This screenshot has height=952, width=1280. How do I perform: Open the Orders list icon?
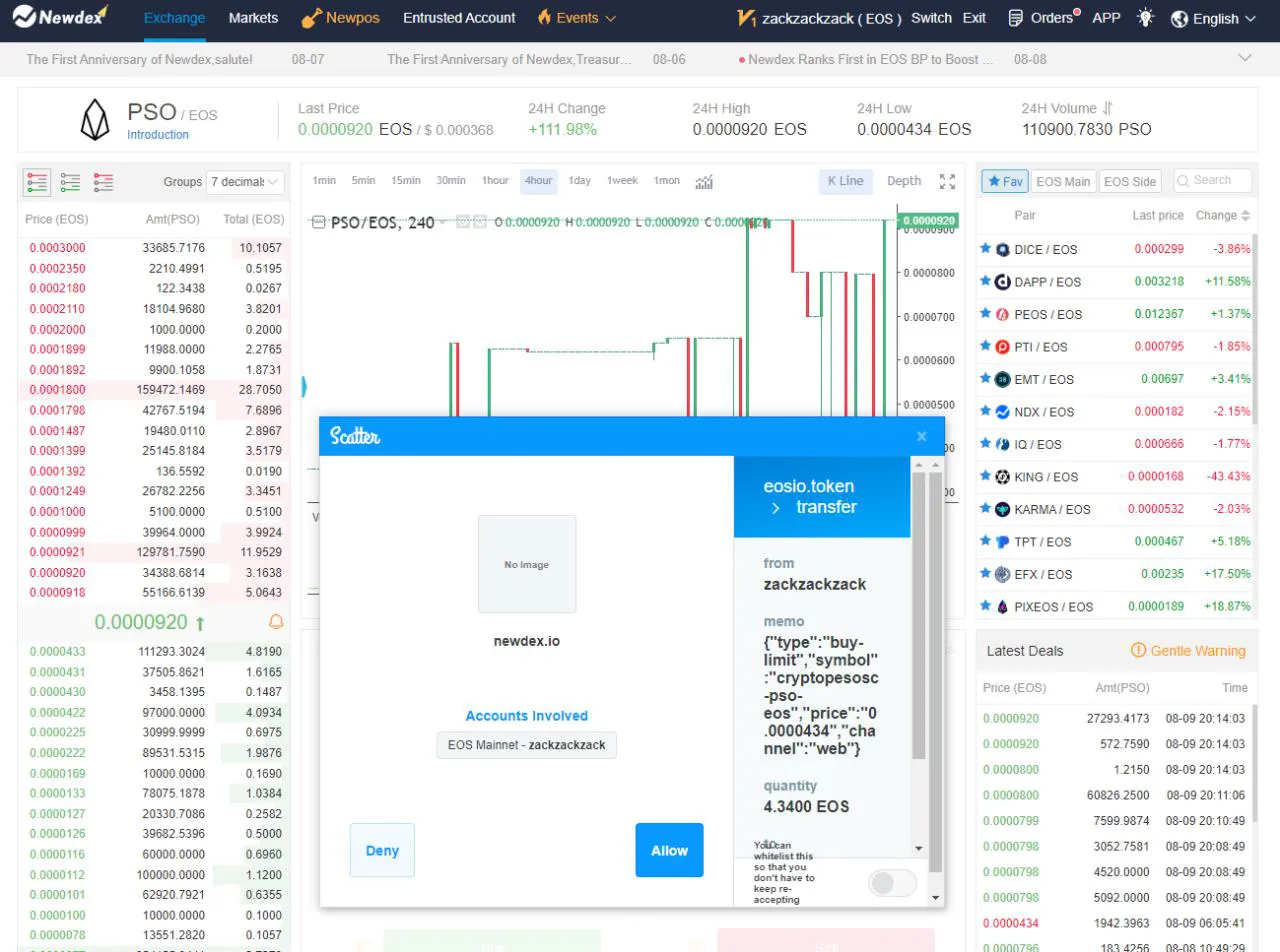pos(1016,18)
